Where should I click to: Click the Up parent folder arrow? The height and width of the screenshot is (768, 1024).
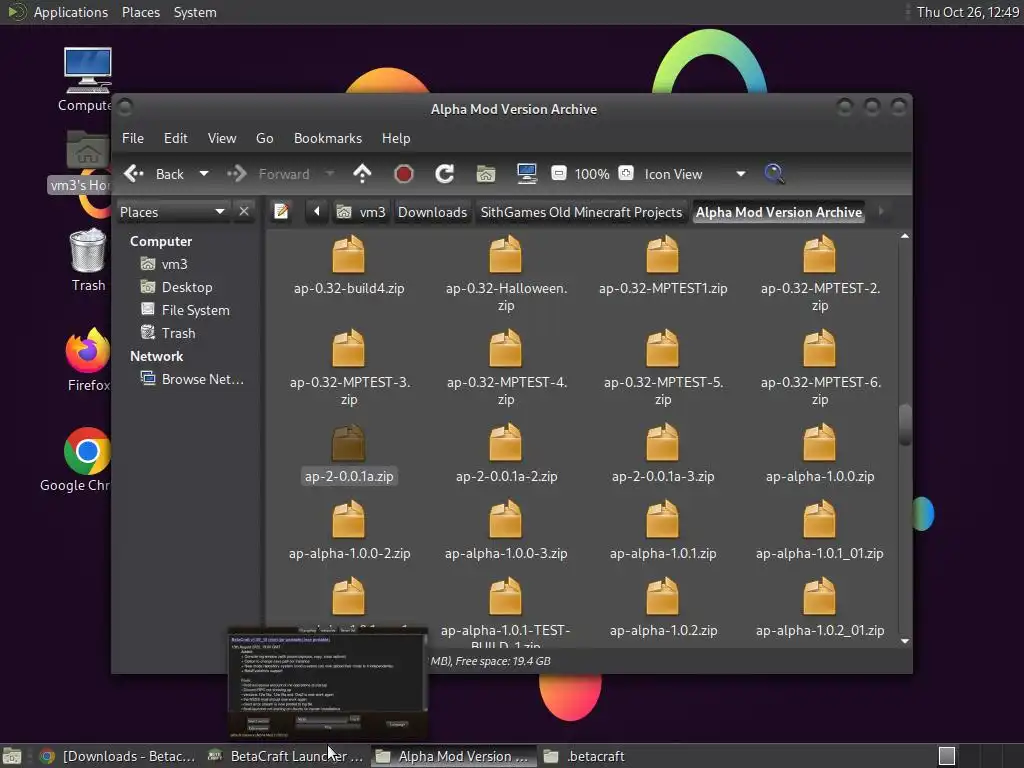pos(362,174)
